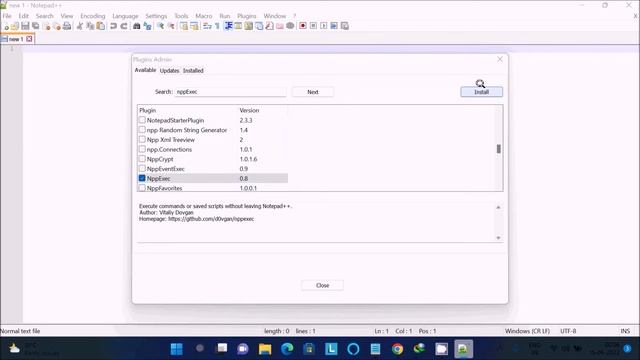Toggle Show All Characters pilcrow icon

tap(218, 26)
